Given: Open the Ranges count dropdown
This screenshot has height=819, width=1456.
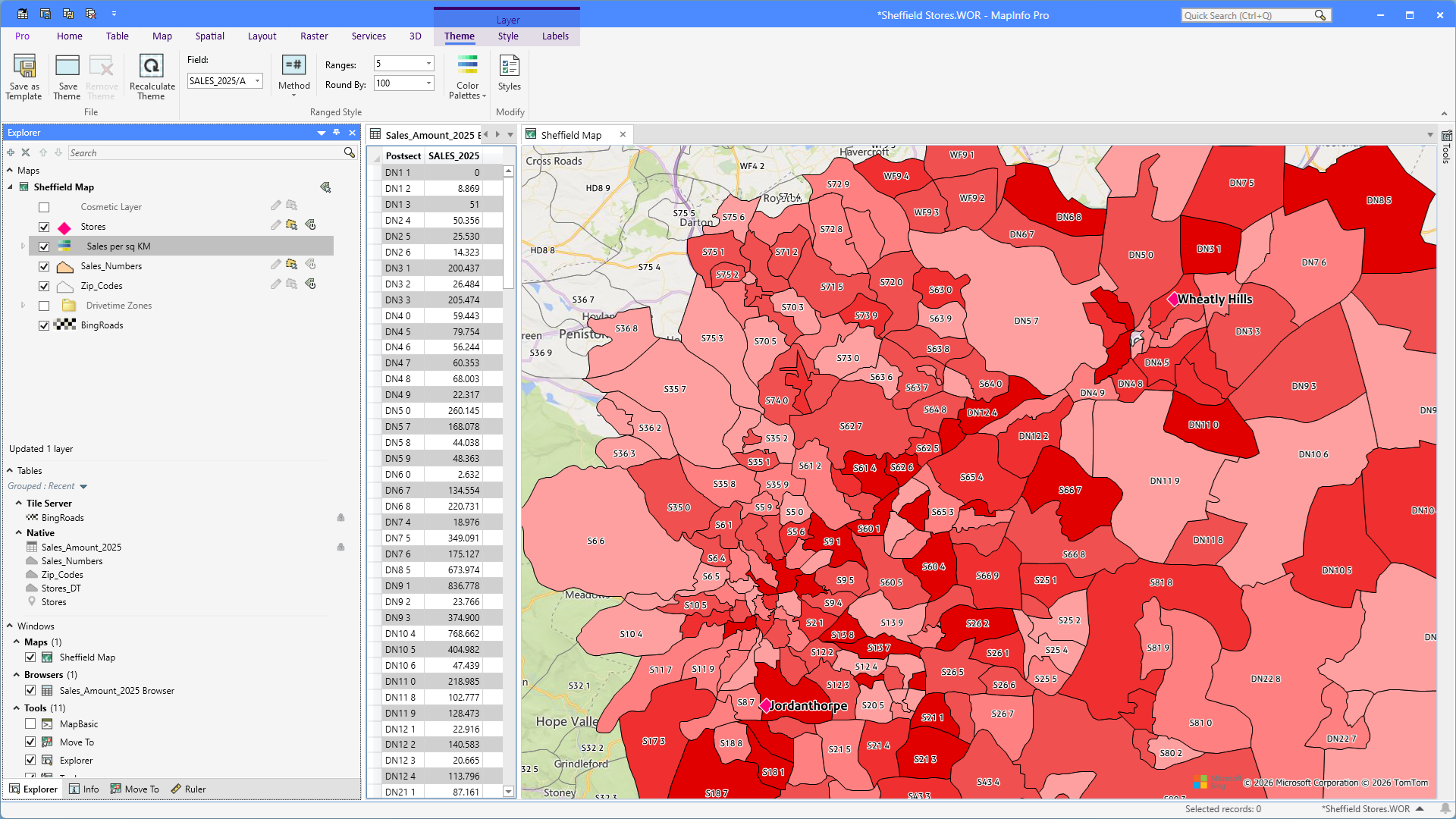Looking at the screenshot, I should click(428, 64).
